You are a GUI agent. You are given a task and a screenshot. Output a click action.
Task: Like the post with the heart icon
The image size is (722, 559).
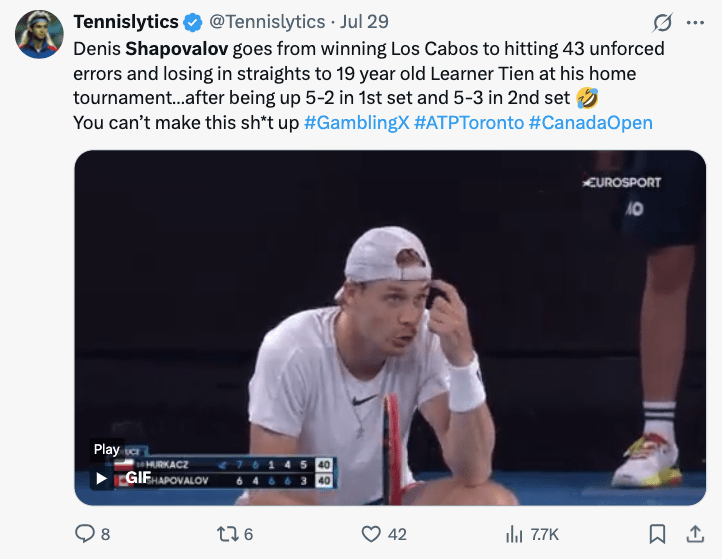point(372,534)
